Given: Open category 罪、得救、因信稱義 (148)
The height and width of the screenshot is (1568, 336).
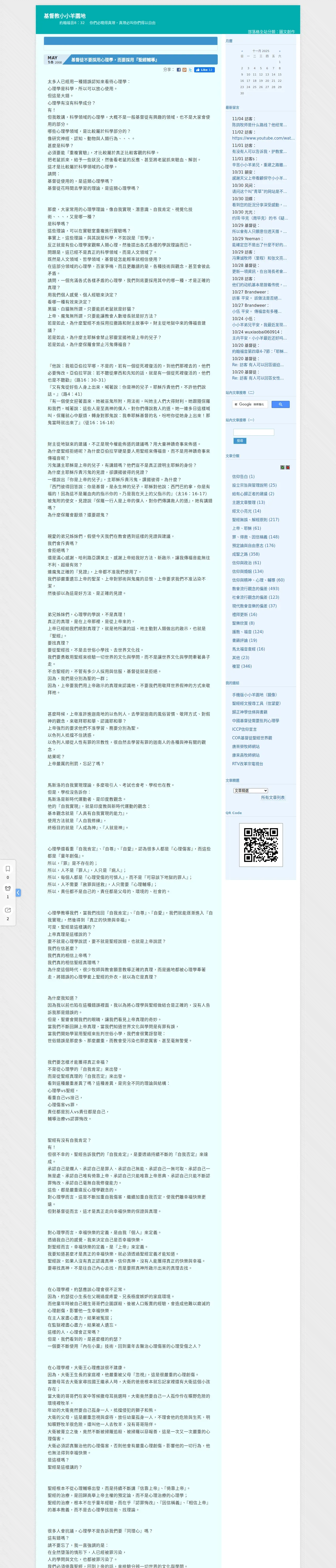Looking at the screenshot, I should click(255, 537).
